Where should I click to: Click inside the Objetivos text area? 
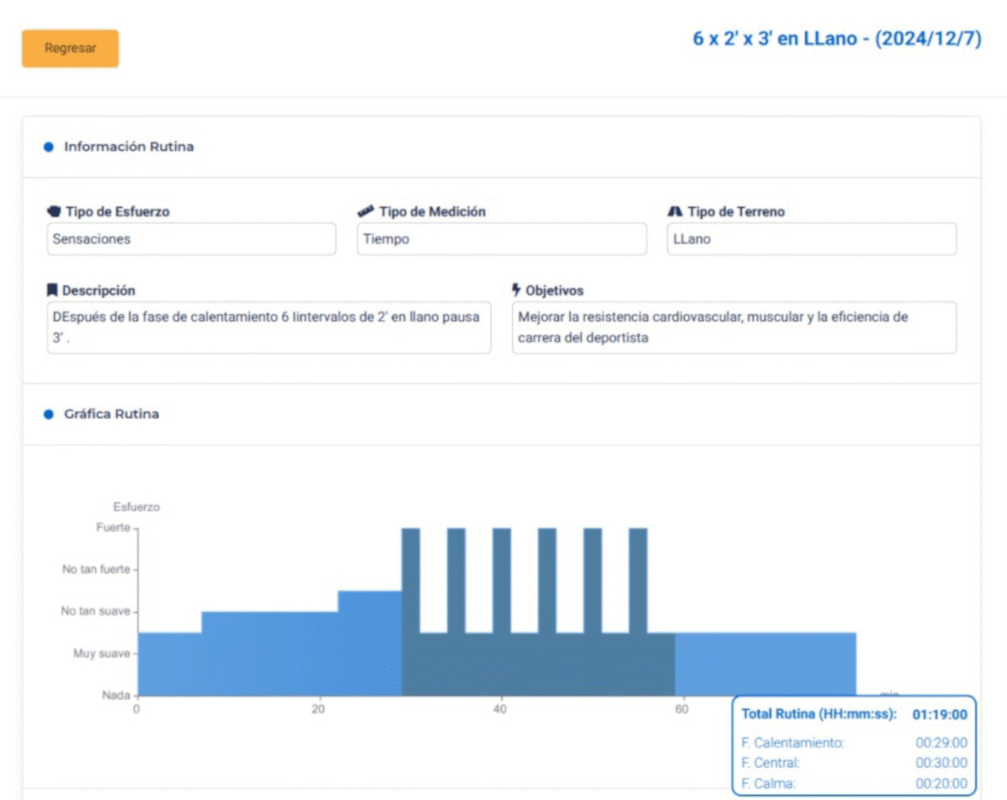click(733, 327)
